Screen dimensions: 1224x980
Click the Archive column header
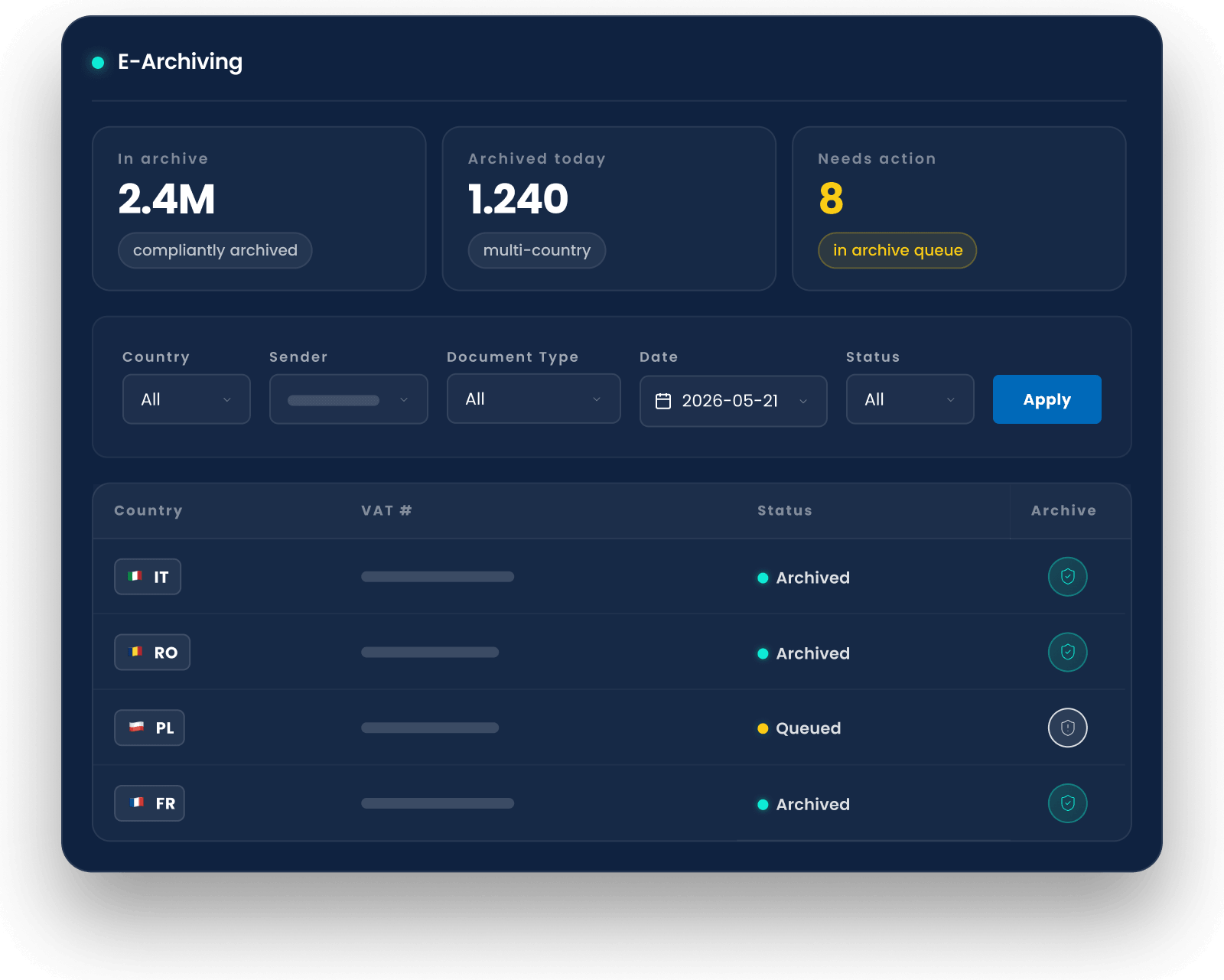1063,510
